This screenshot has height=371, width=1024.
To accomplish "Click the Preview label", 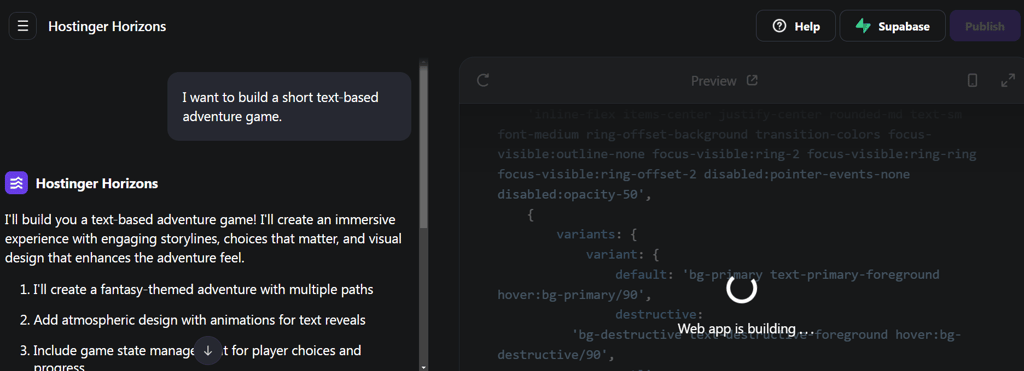I will tap(714, 81).
